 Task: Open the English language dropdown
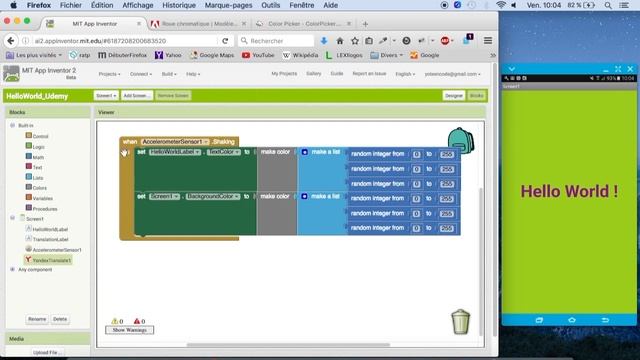click(x=405, y=74)
